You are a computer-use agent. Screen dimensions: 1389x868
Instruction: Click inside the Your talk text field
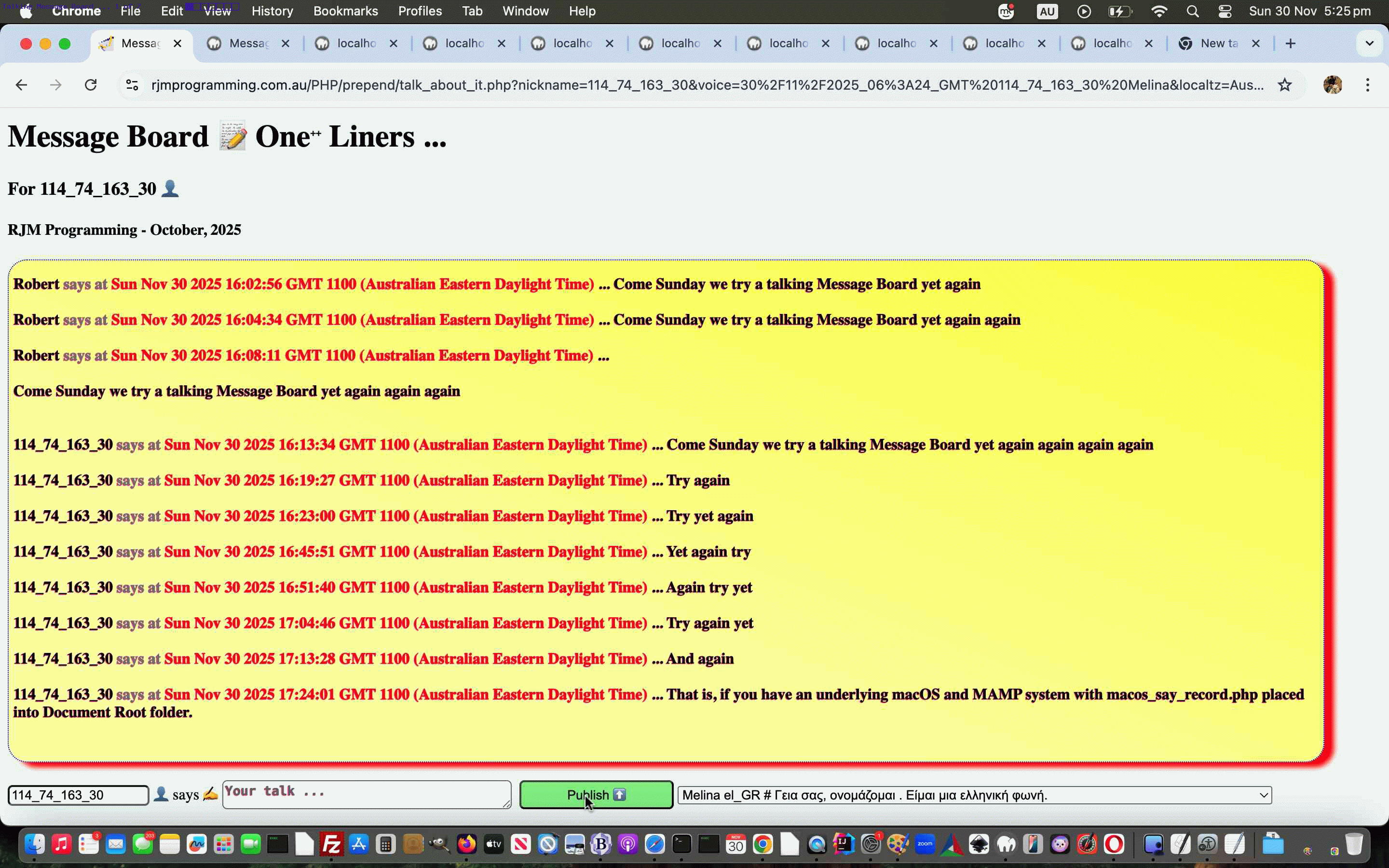click(x=368, y=795)
